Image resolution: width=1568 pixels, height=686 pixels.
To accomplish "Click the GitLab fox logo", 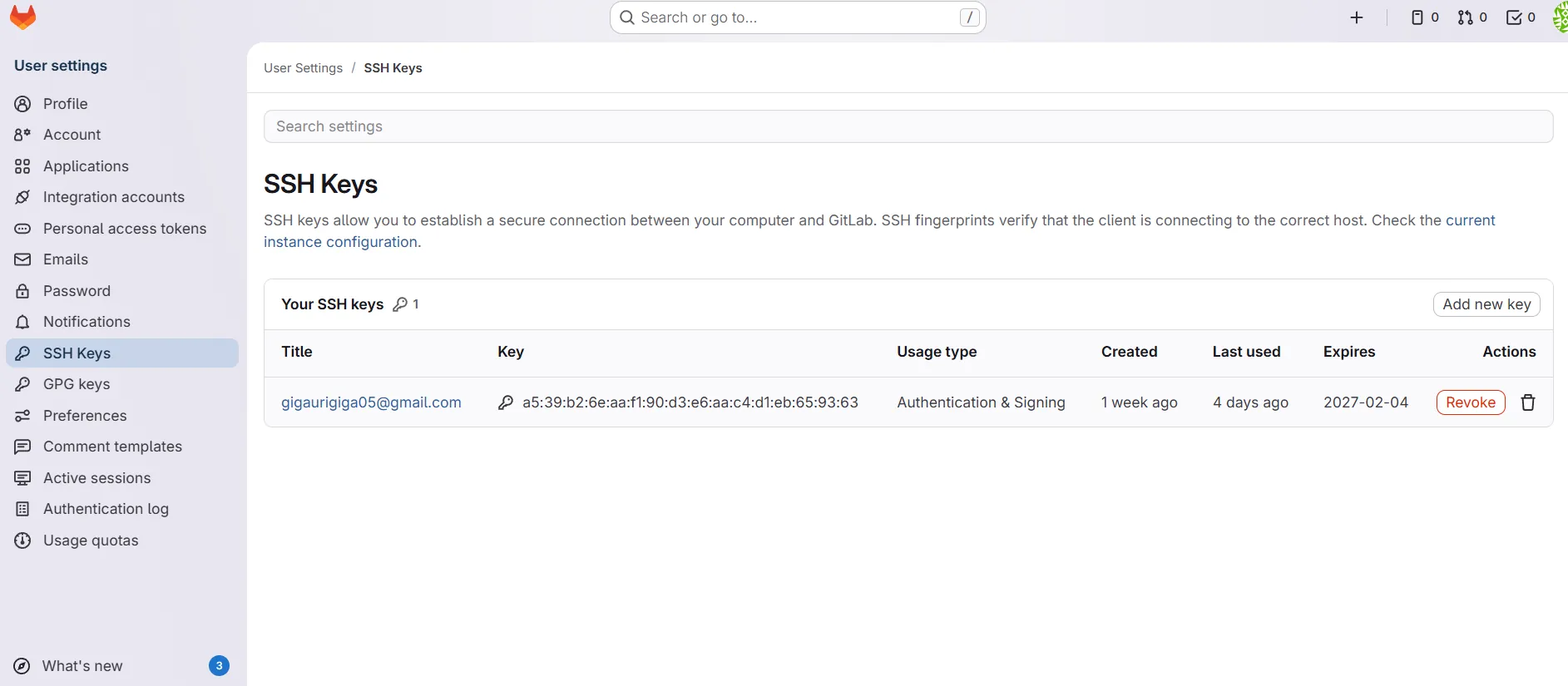I will (22, 17).
